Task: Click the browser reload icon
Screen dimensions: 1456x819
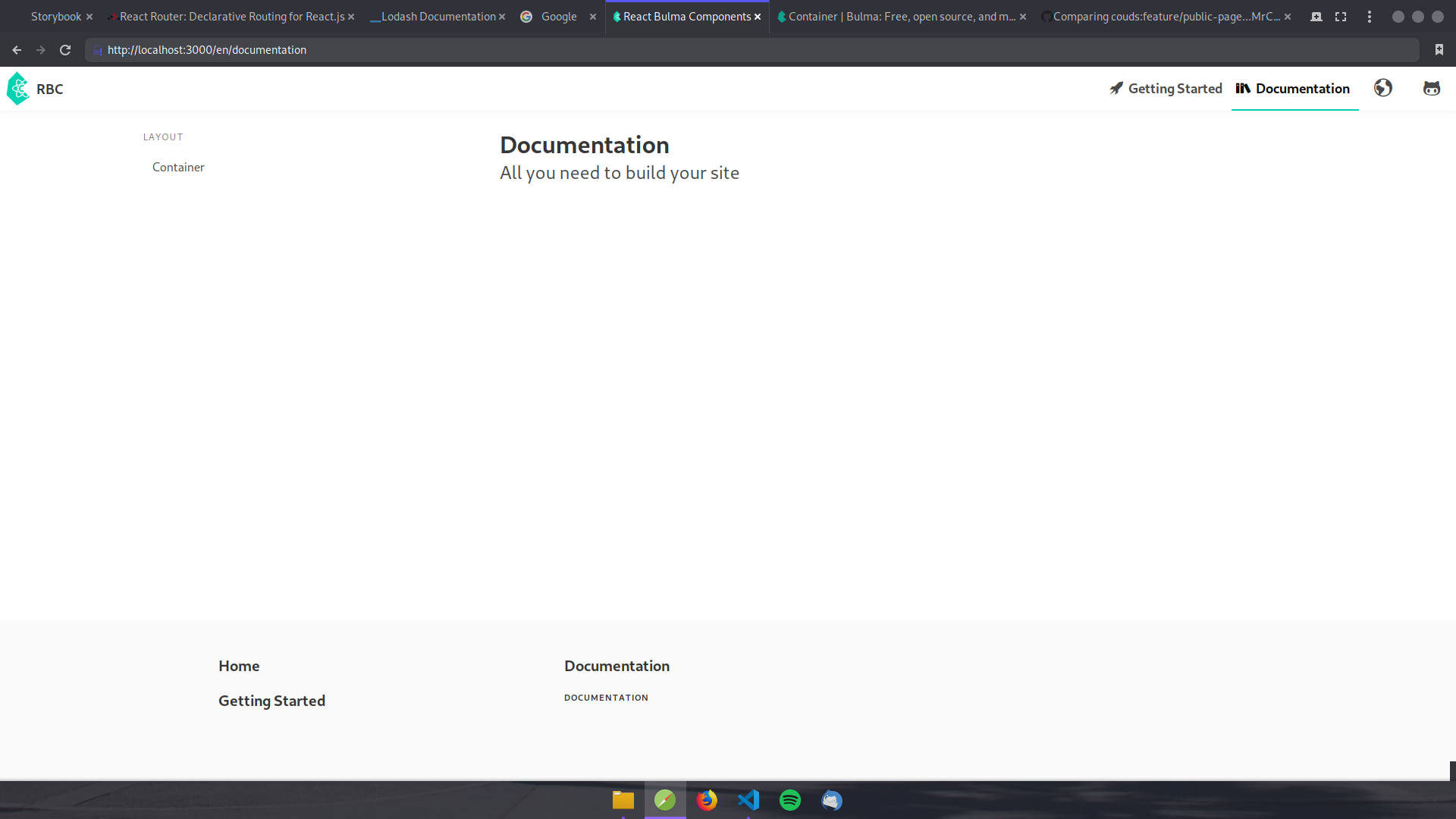Action: [x=65, y=50]
